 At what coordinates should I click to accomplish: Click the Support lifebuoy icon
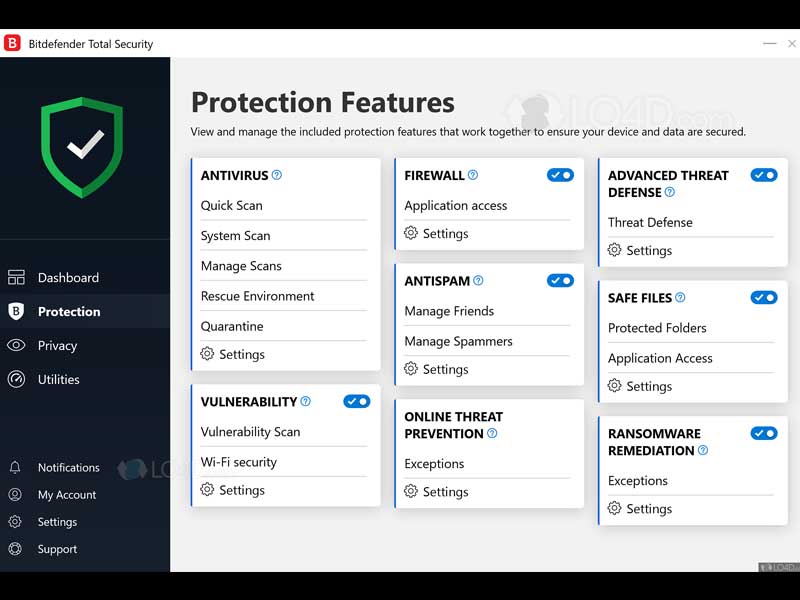(x=15, y=549)
